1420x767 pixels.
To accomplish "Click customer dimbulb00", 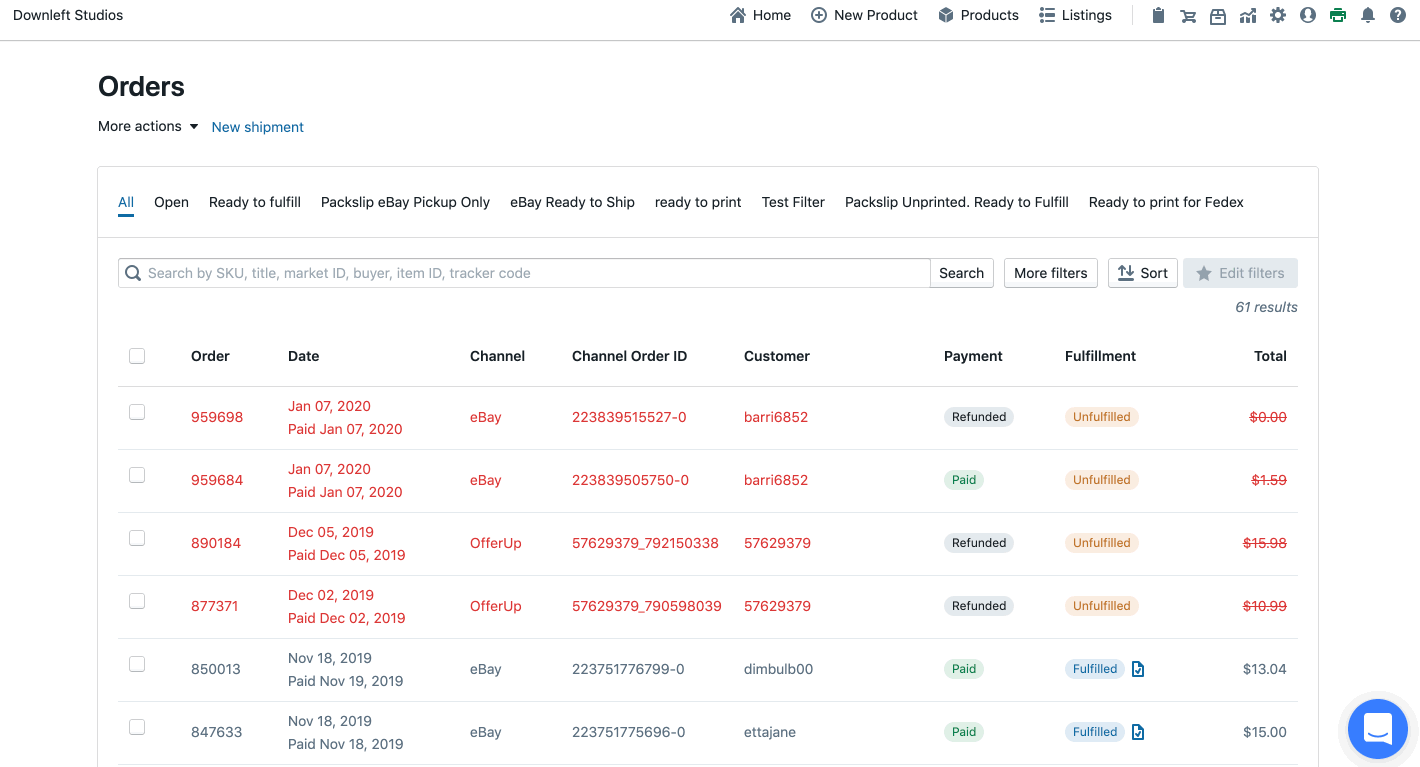I will [778, 669].
